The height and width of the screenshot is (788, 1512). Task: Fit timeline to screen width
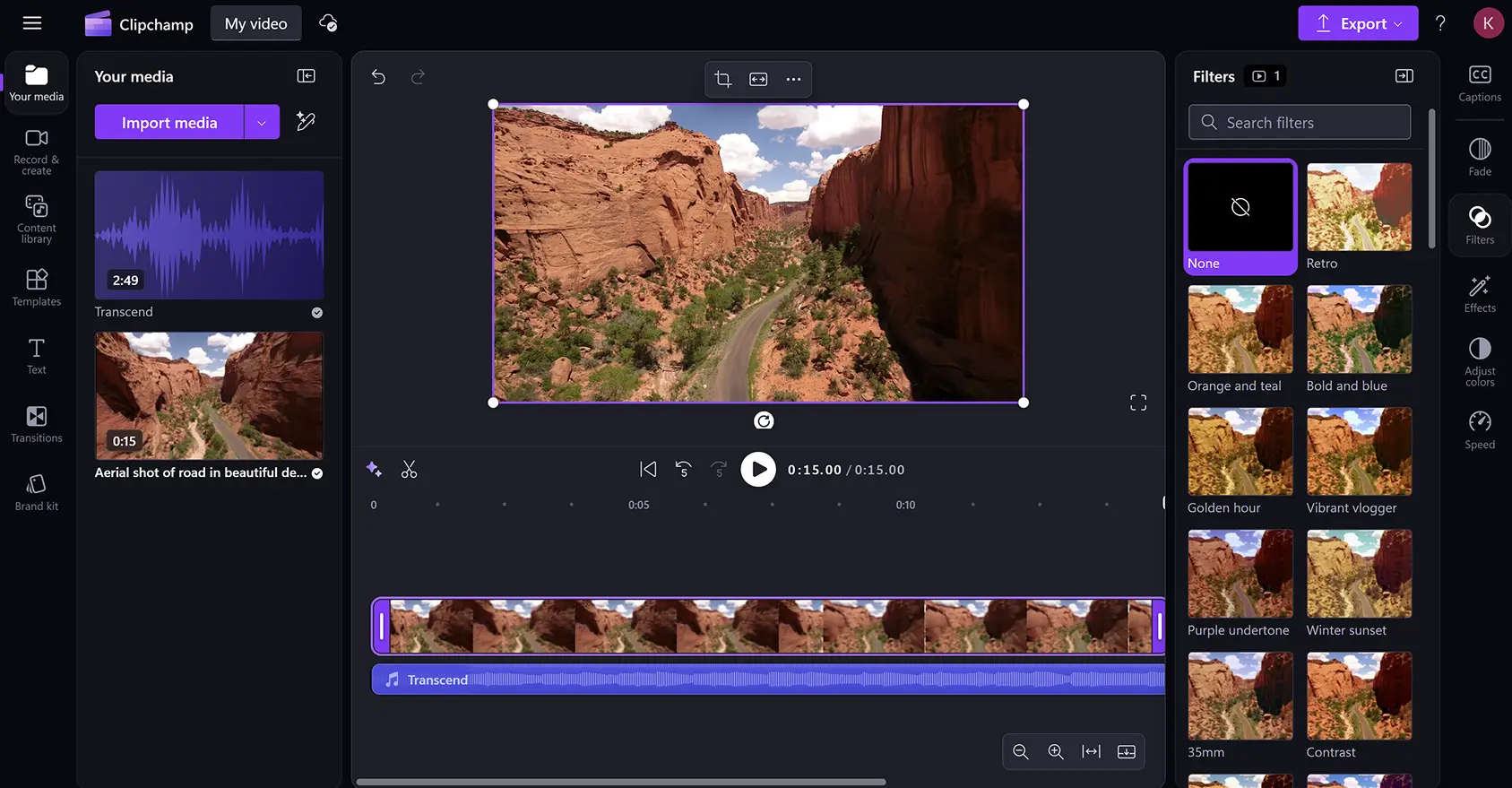pyautogui.click(x=1091, y=751)
